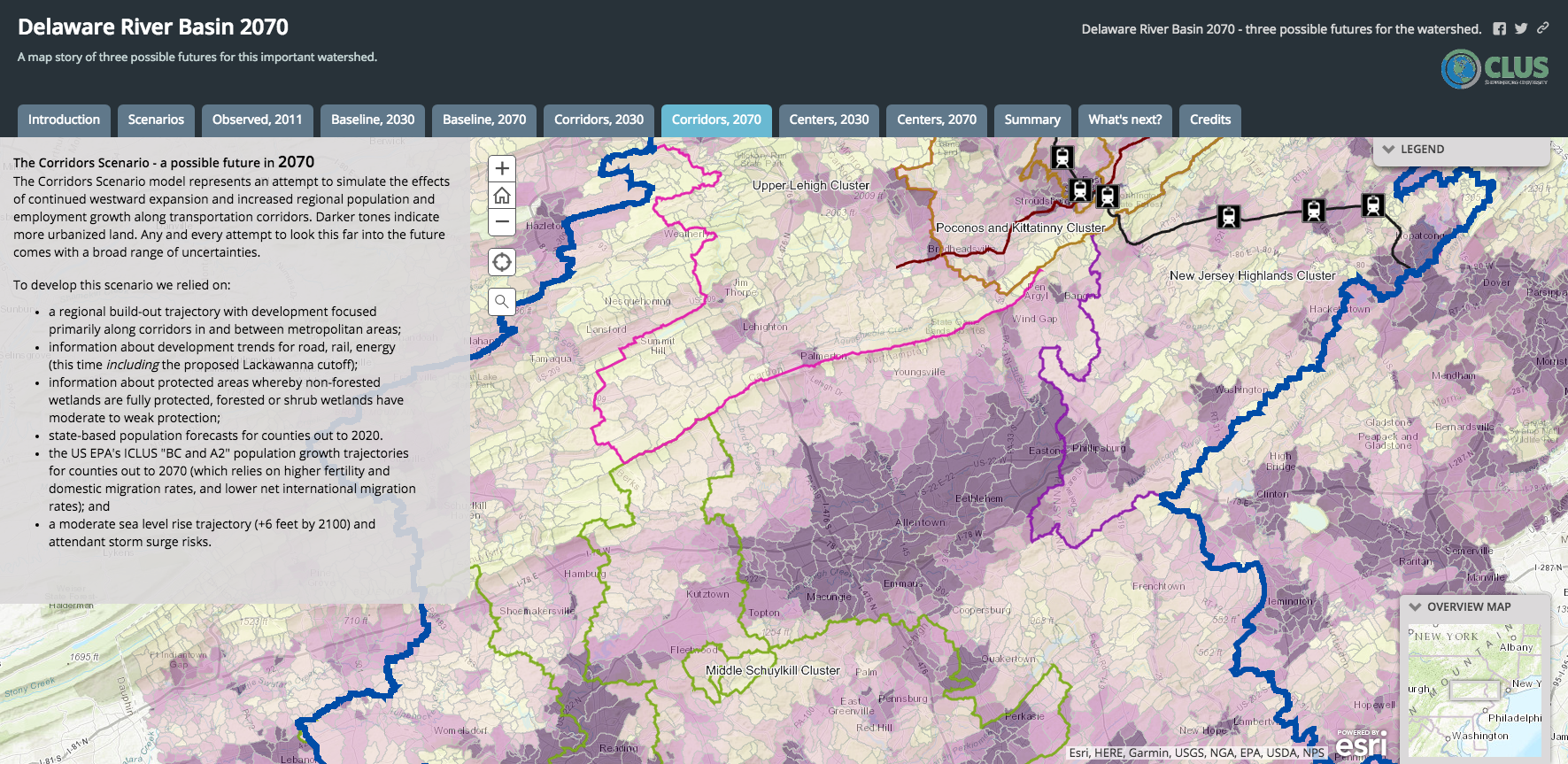The height and width of the screenshot is (764, 1568).
Task: Click the Middle Schuylkill Cluster label
Action: tap(773, 671)
